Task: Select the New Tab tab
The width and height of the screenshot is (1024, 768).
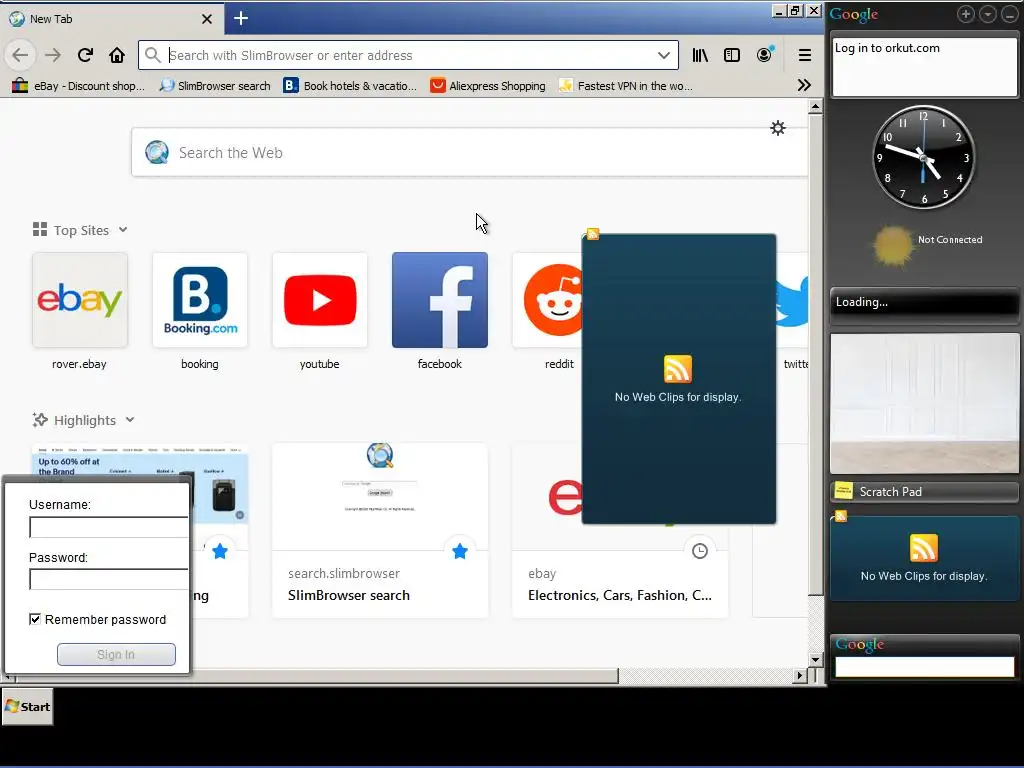Action: pyautogui.click(x=112, y=18)
